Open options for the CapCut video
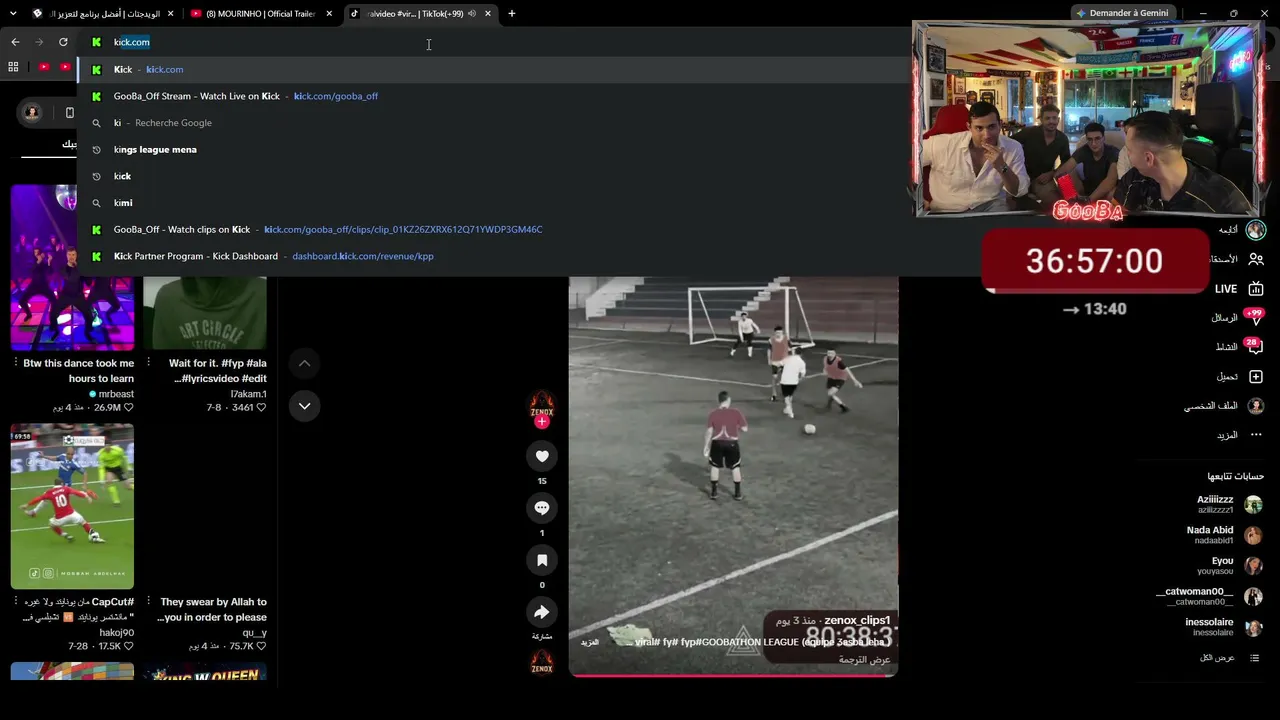 pyautogui.click(x=14, y=602)
